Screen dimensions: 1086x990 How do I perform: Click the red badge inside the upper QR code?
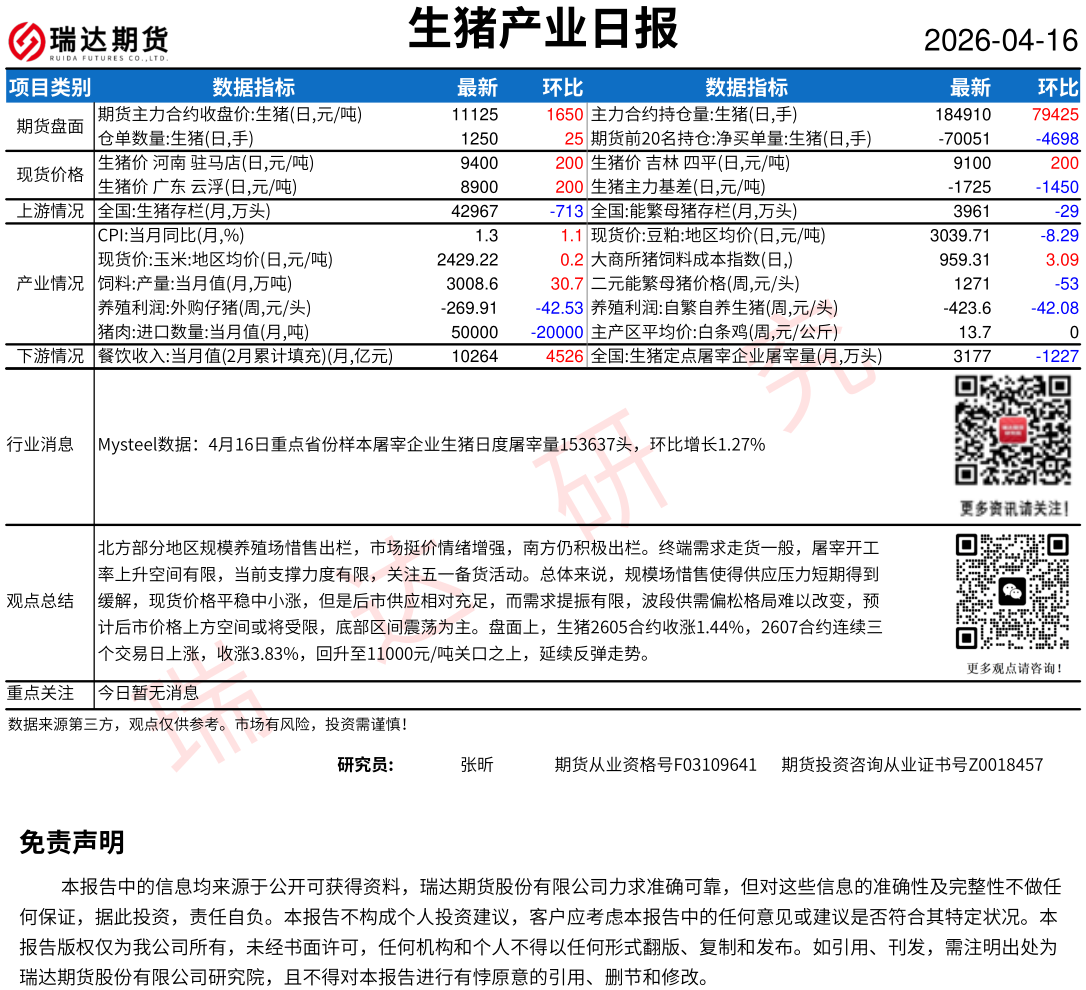click(1014, 431)
